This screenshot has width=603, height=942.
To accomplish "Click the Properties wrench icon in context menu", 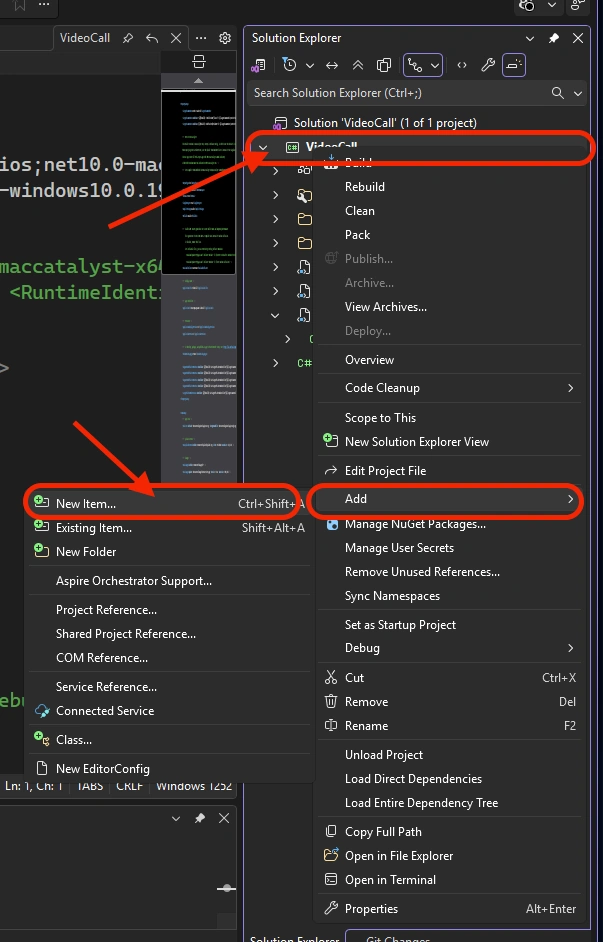I will click(x=331, y=908).
